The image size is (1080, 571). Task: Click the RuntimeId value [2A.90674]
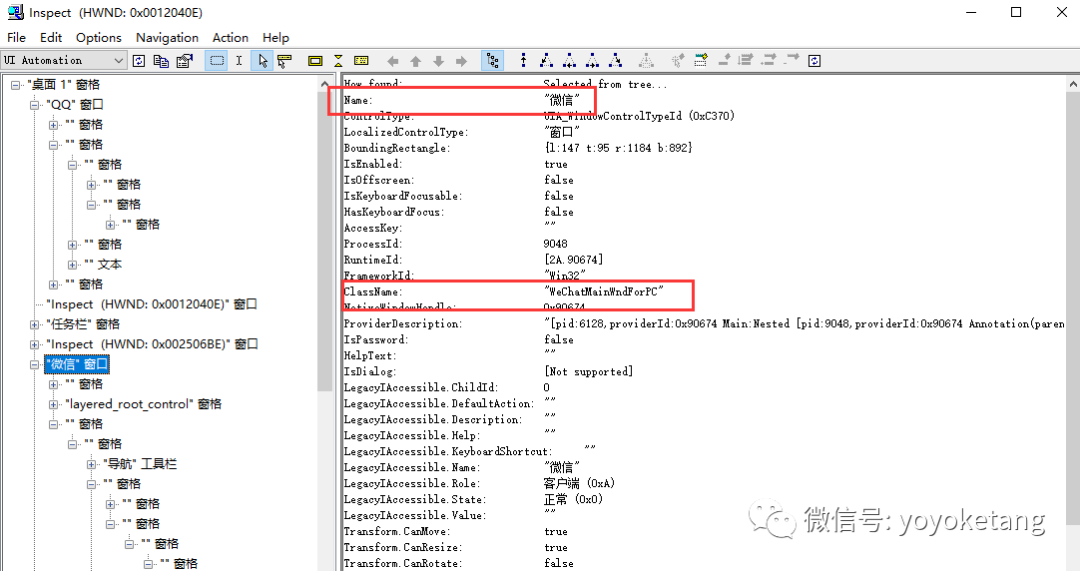click(573, 260)
